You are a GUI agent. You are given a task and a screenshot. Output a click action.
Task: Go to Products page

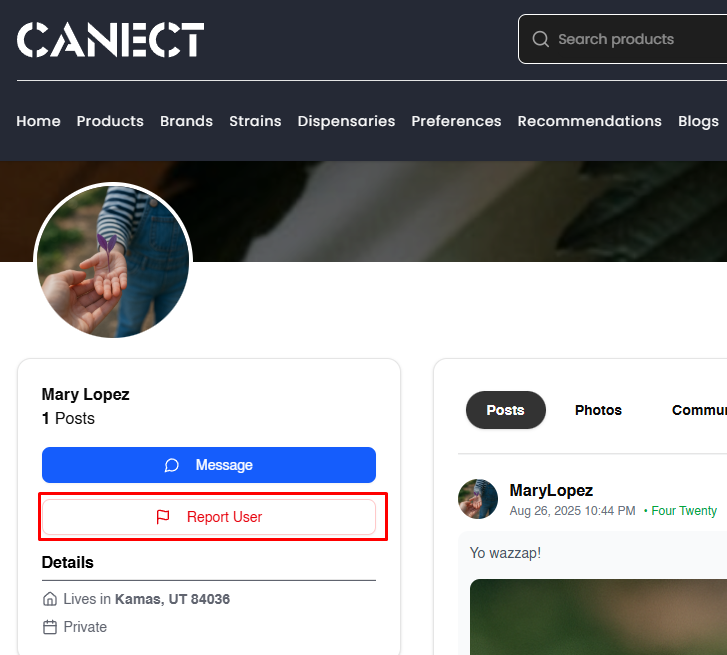point(110,121)
